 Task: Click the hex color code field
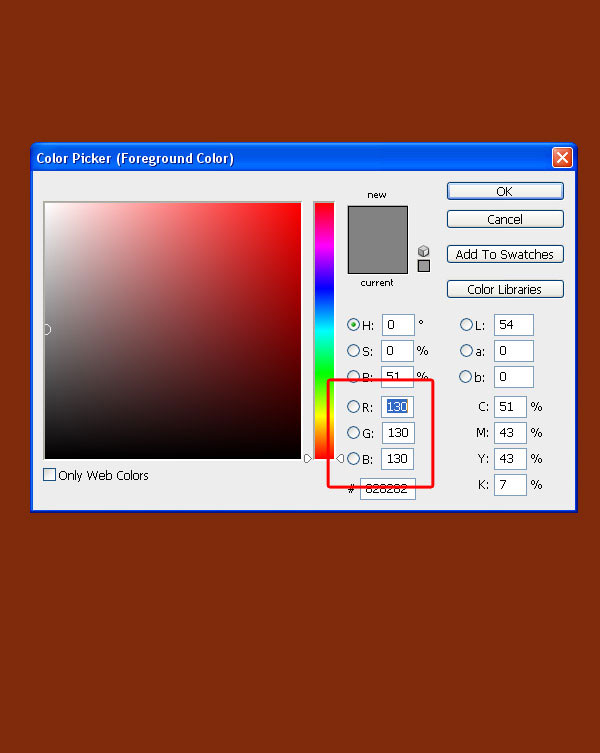tap(388, 489)
